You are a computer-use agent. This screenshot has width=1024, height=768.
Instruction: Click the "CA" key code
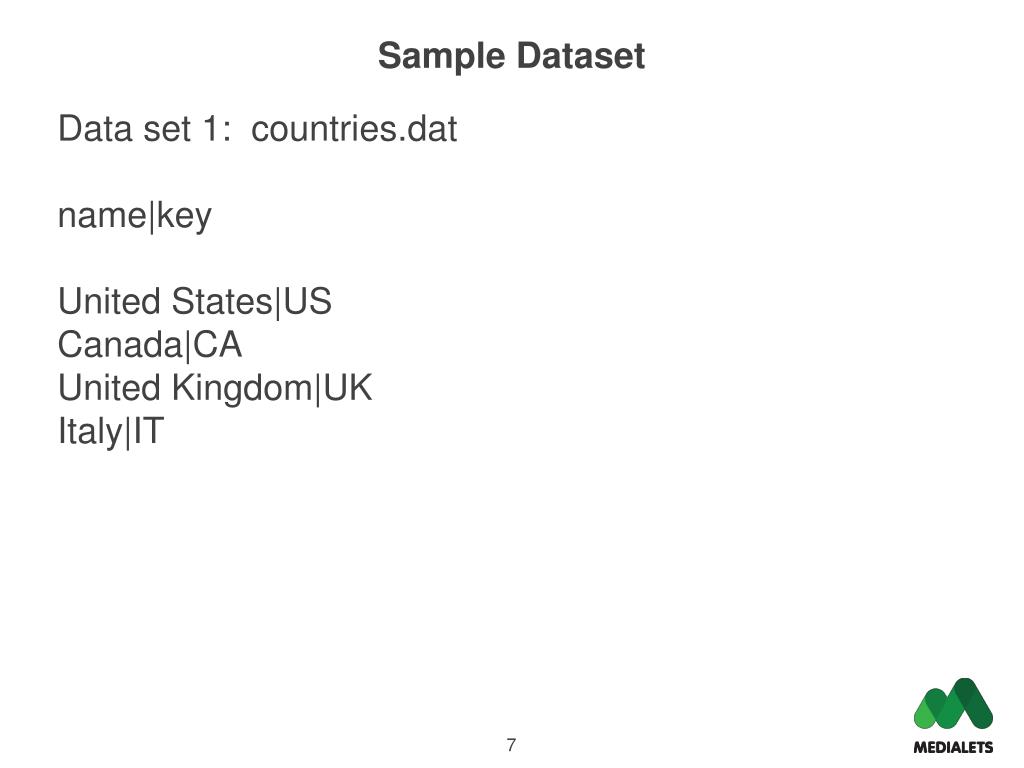217,345
